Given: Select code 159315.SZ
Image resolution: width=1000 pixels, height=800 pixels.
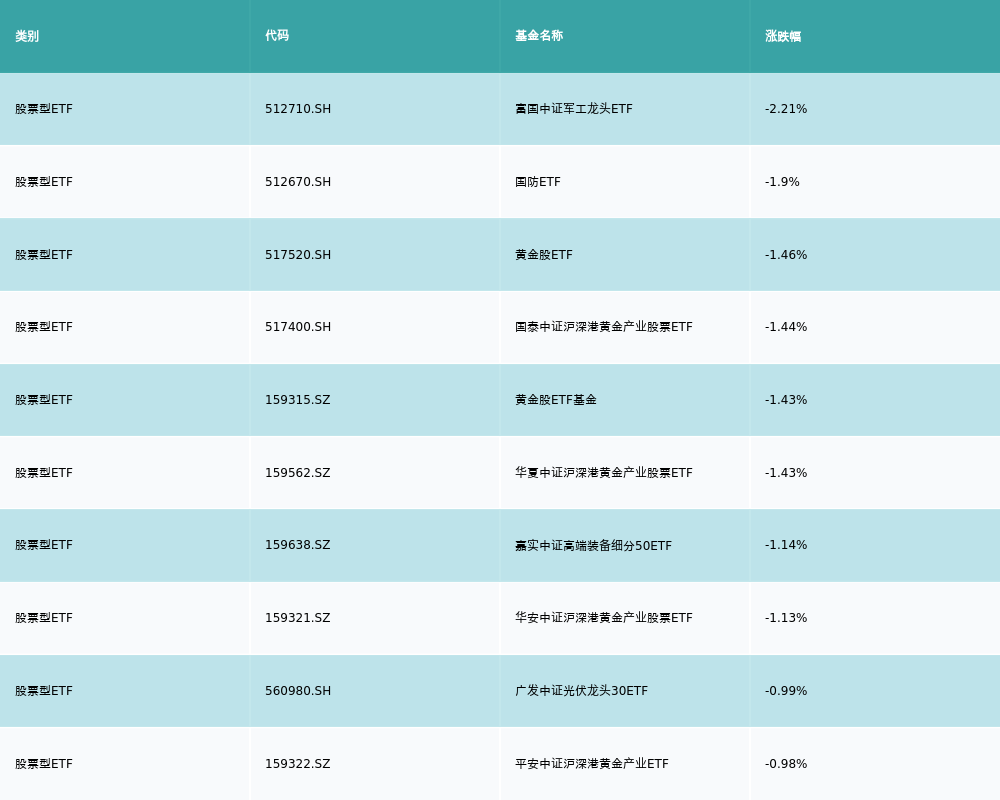Looking at the screenshot, I should (x=297, y=400).
